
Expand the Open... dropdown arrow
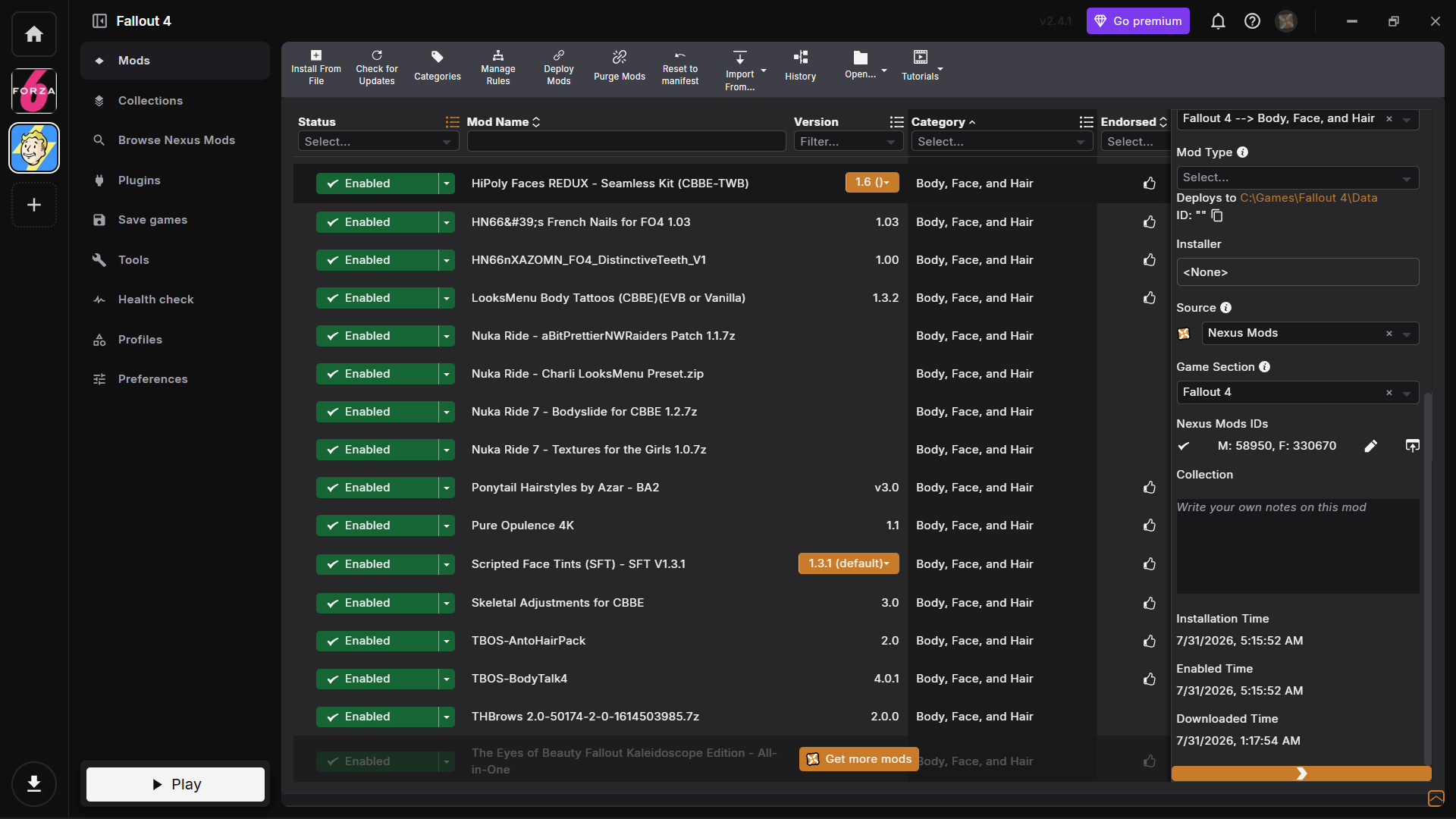[884, 71]
